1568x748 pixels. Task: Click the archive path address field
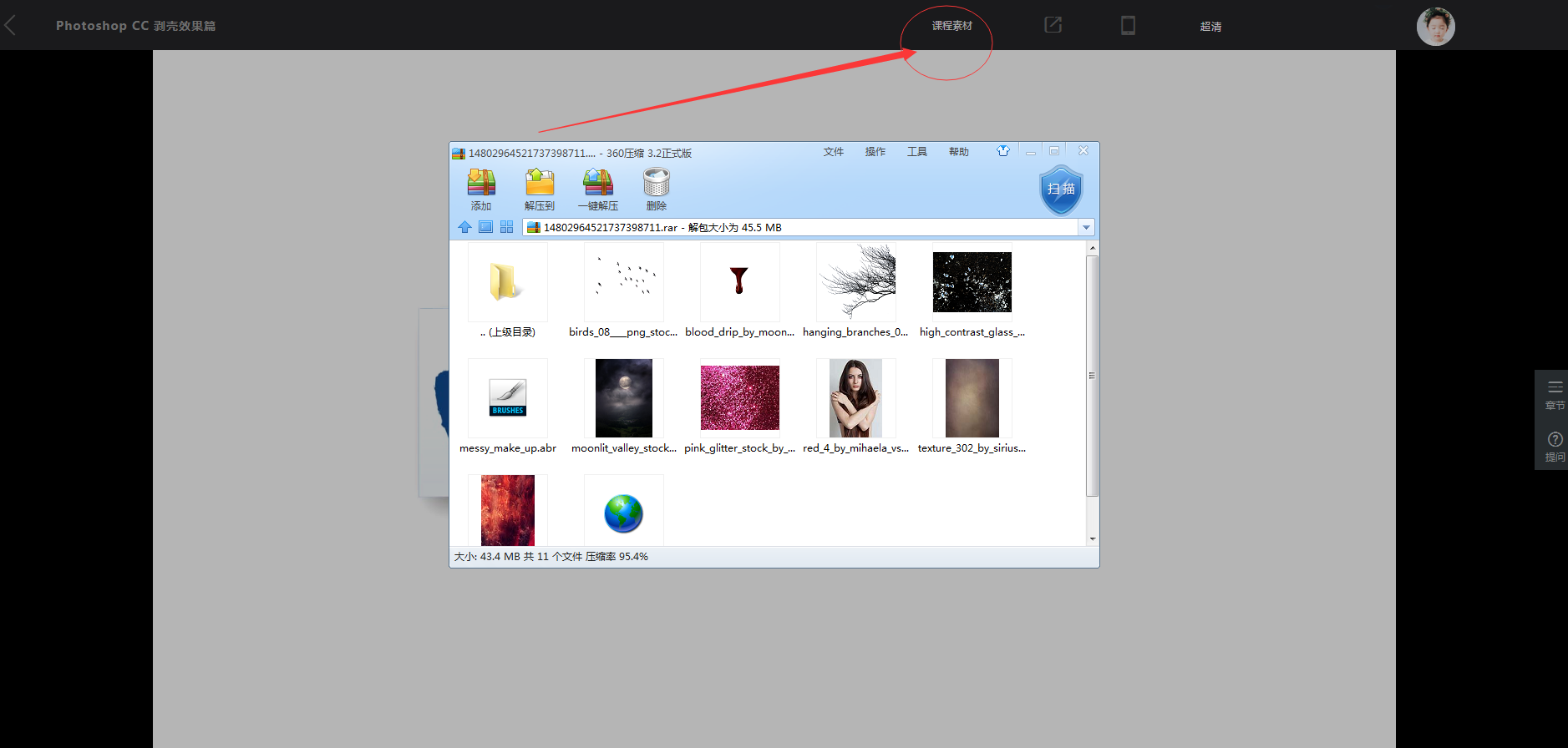pos(802,227)
